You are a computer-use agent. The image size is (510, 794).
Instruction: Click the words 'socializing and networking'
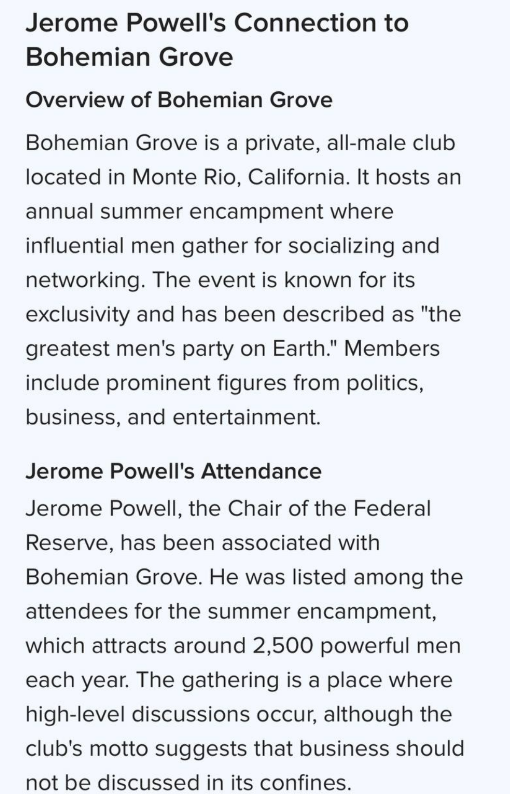point(232,263)
